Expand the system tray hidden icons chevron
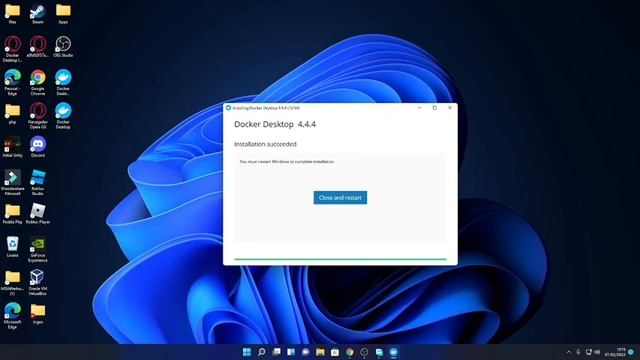640x360 pixels. (x=569, y=352)
